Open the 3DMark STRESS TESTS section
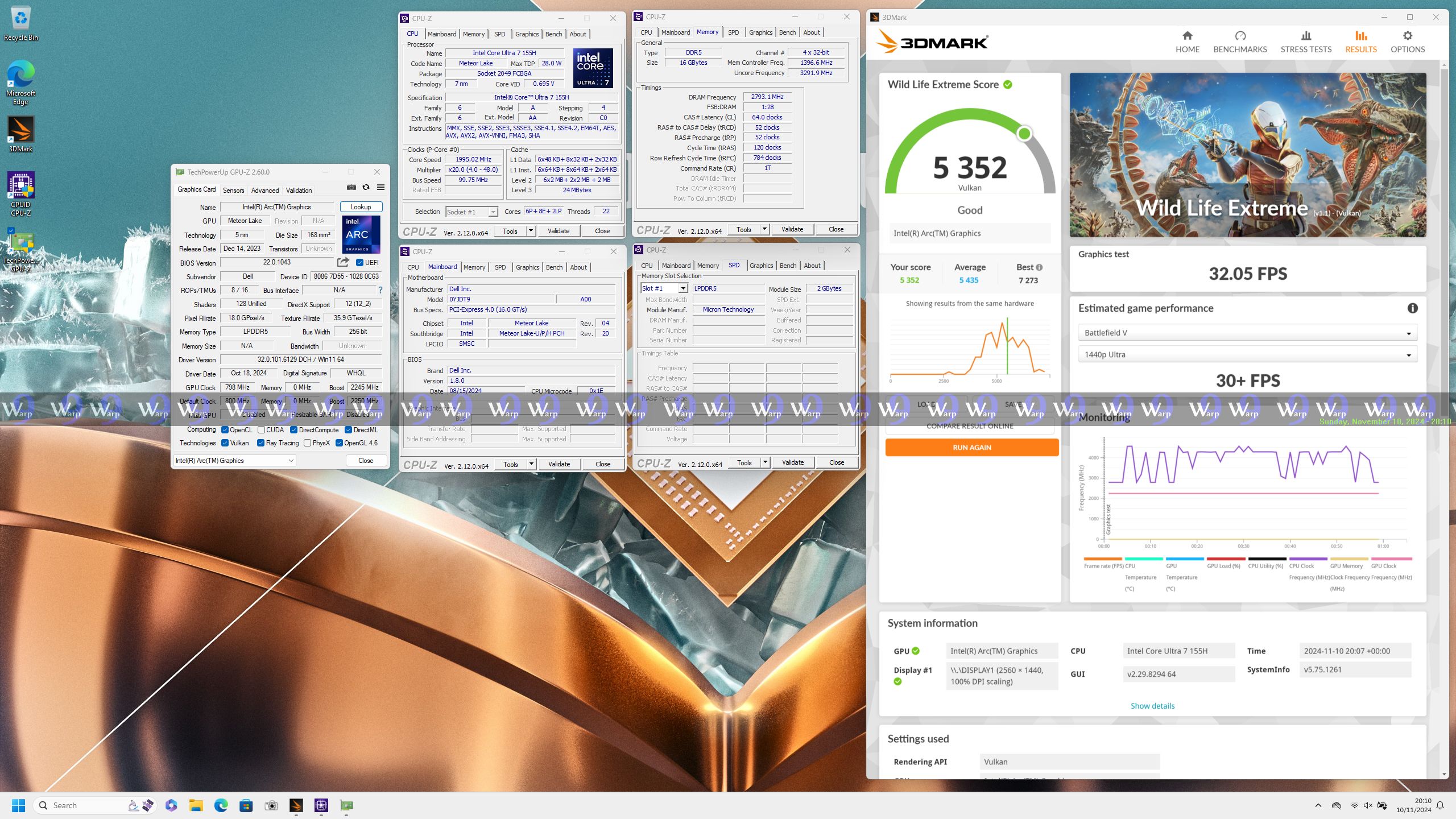The height and width of the screenshot is (819, 1456). tap(1306, 42)
